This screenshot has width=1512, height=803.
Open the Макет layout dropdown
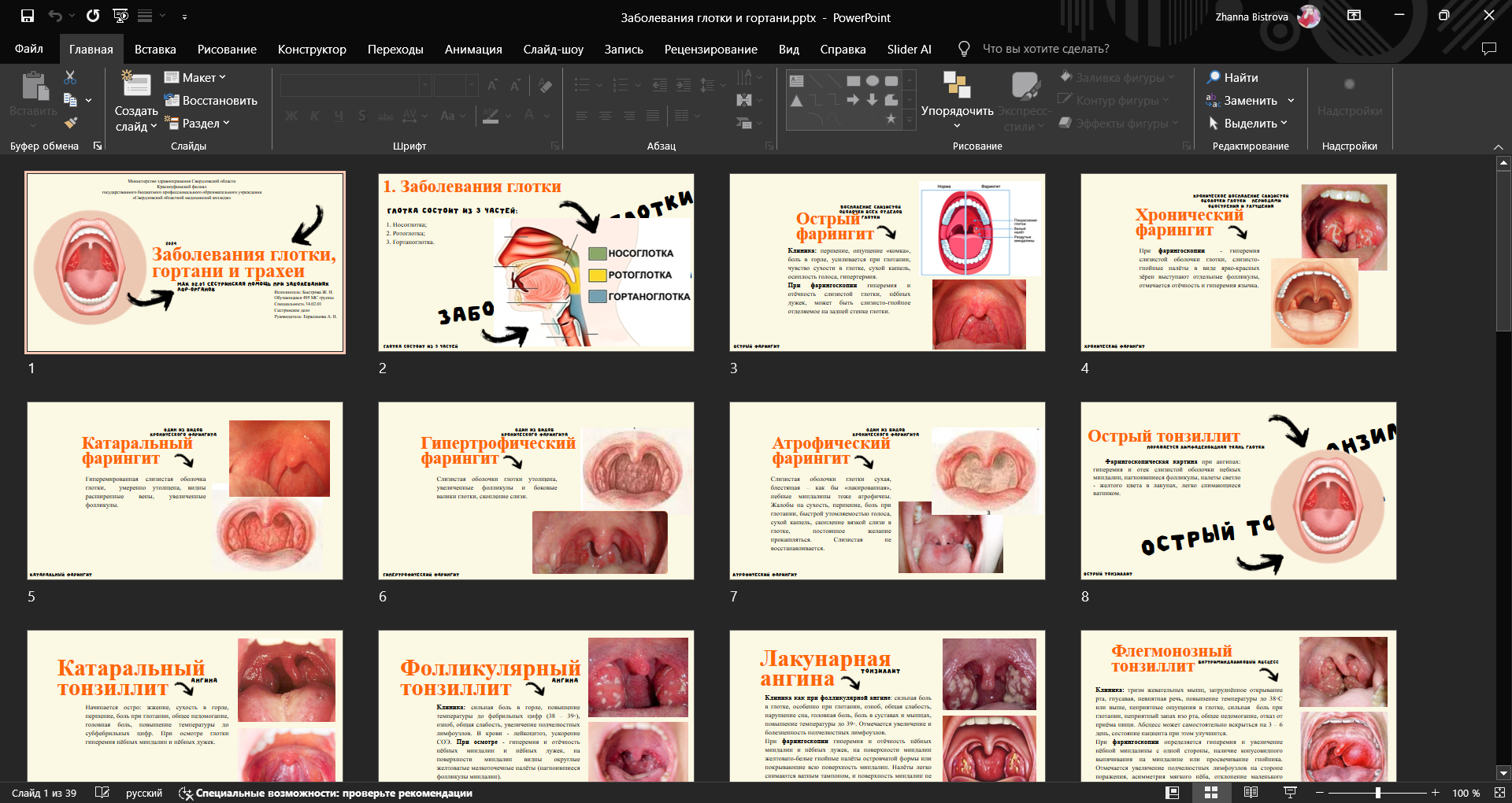click(x=195, y=77)
